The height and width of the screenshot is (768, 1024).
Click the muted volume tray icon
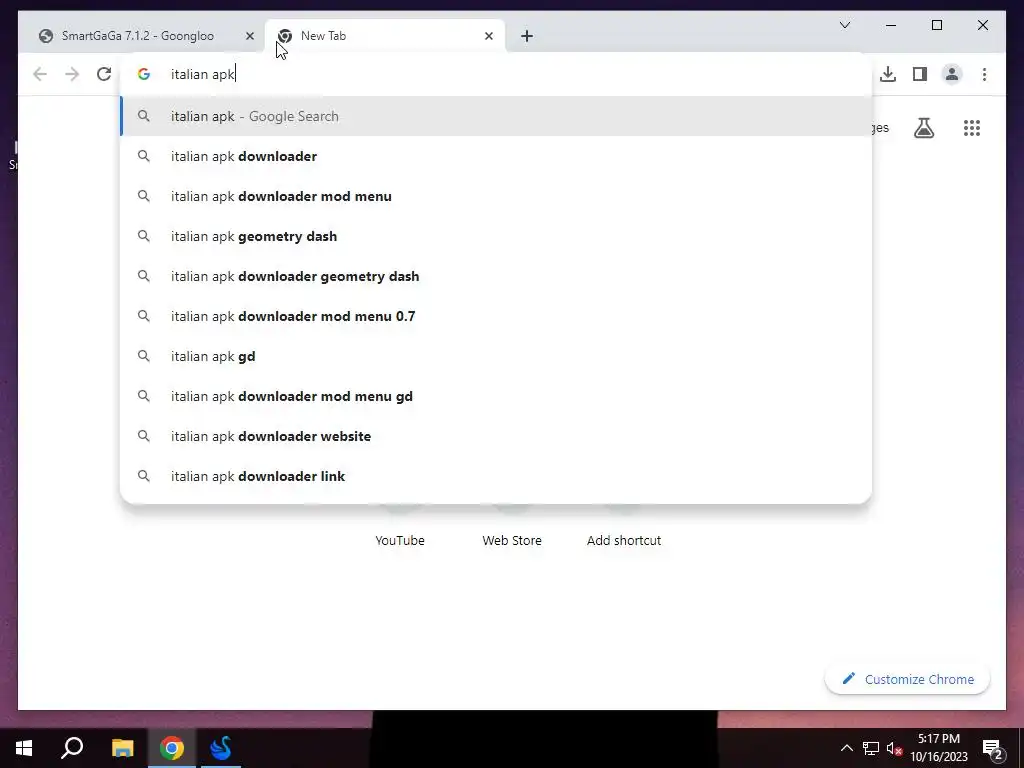[x=894, y=748]
